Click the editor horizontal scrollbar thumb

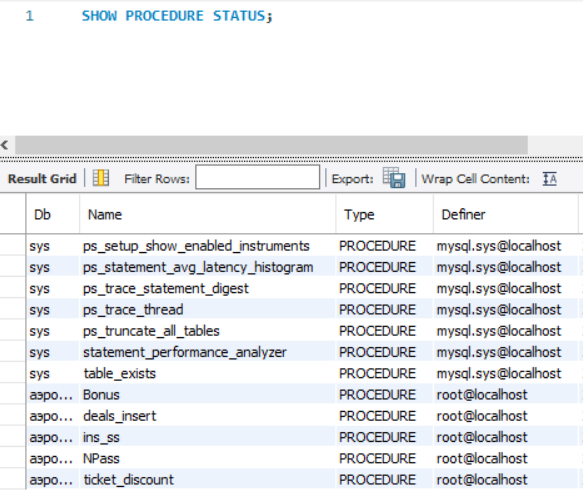coord(271,145)
